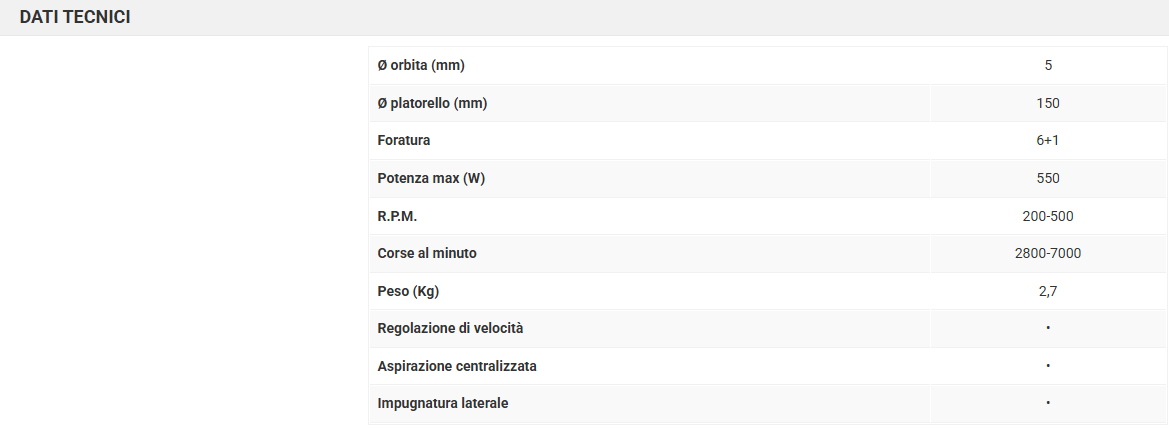Select the Corse al minuto label

coord(427,253)
